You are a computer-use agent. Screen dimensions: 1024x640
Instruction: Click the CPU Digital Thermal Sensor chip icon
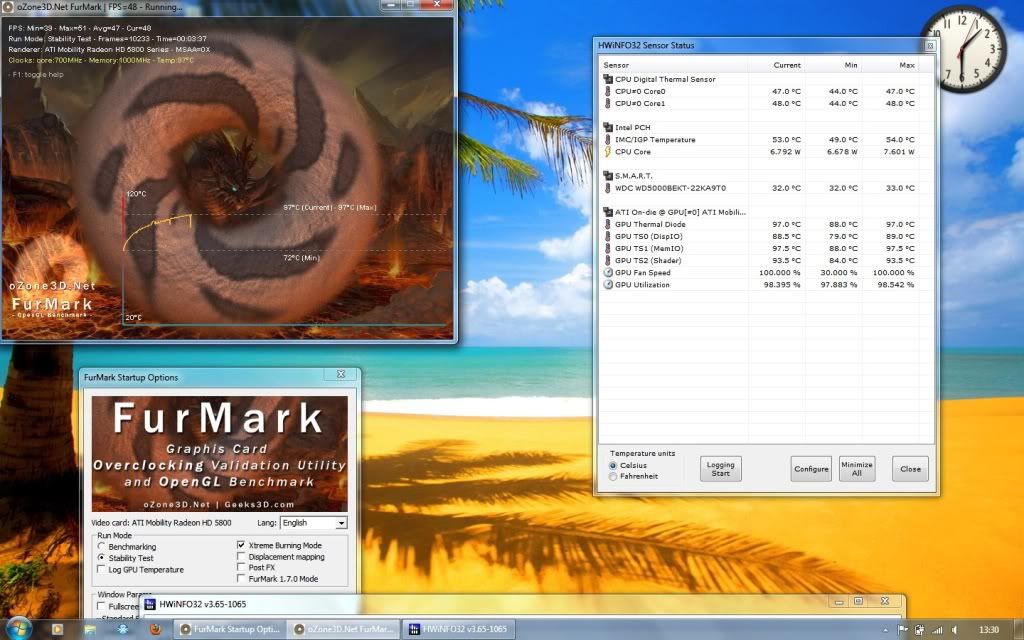tap(607, 79)
